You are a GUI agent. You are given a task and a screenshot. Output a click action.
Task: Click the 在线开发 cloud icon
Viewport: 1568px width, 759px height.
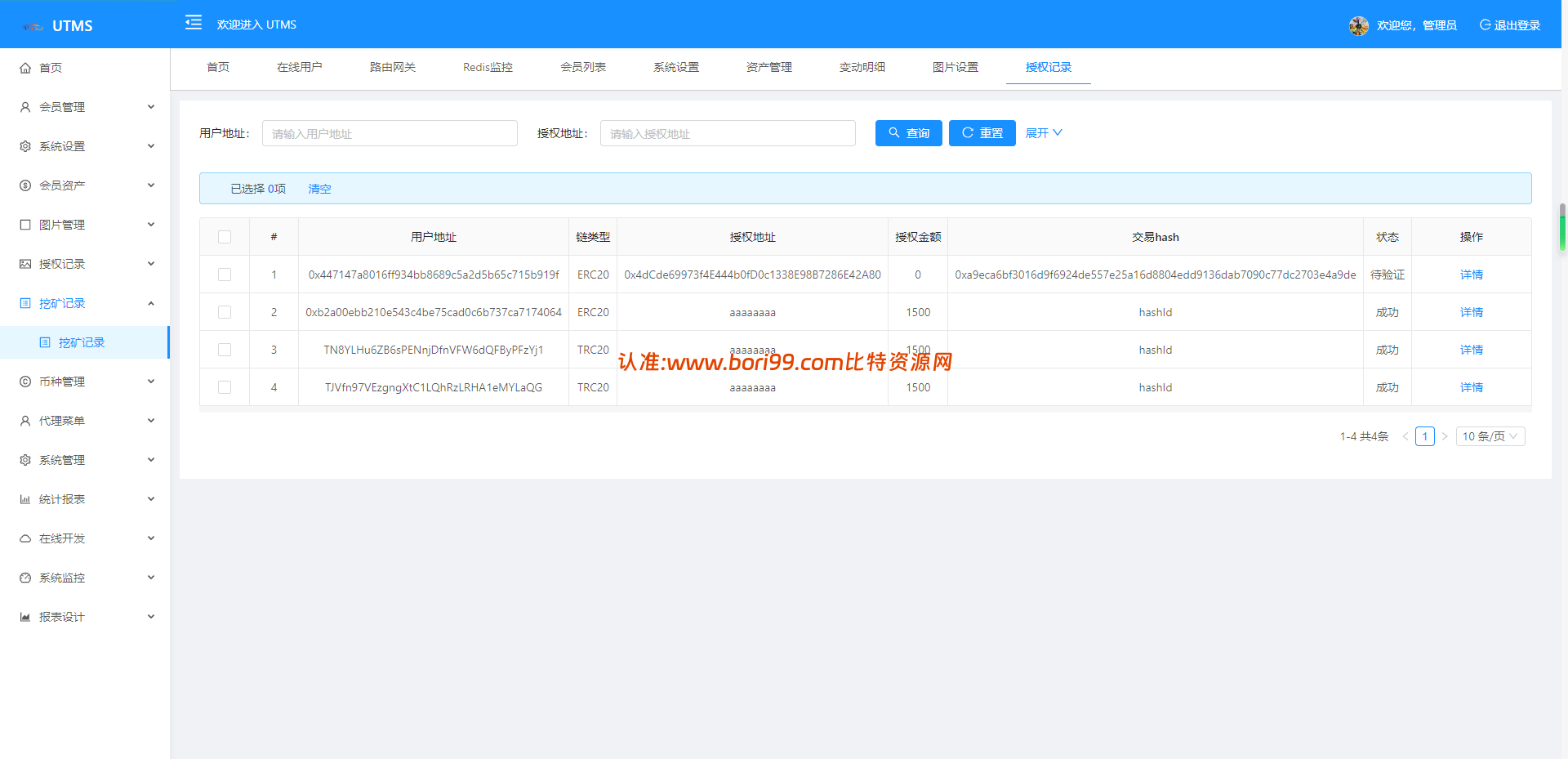(25, 538)
